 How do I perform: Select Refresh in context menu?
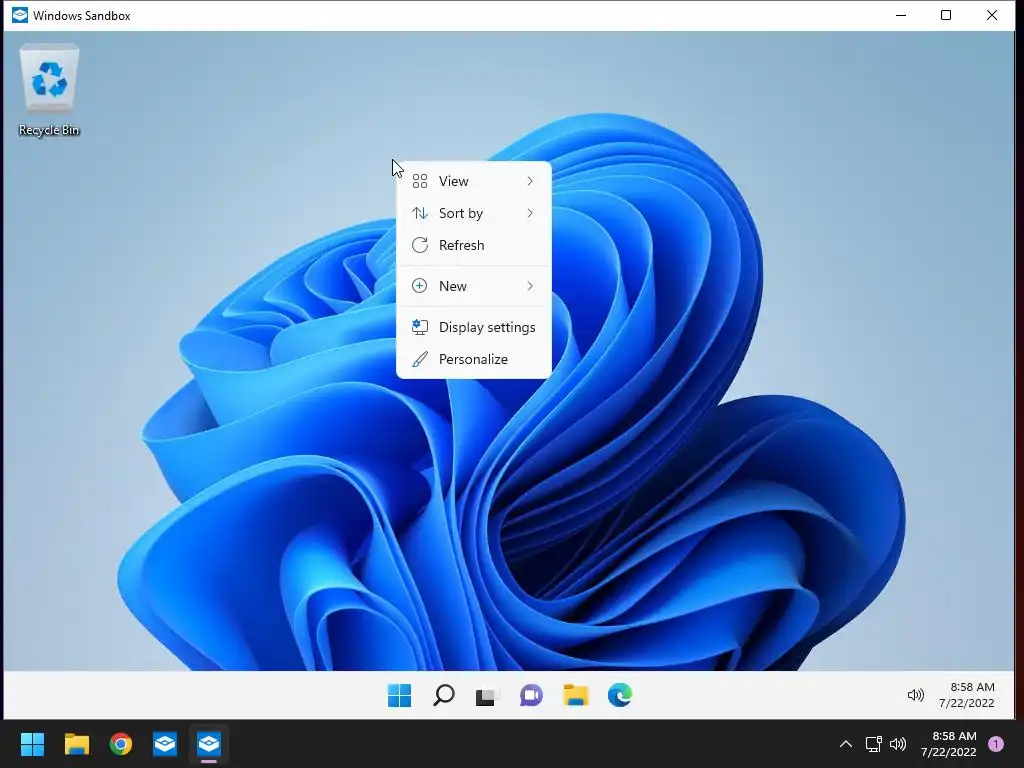(473, 245)
